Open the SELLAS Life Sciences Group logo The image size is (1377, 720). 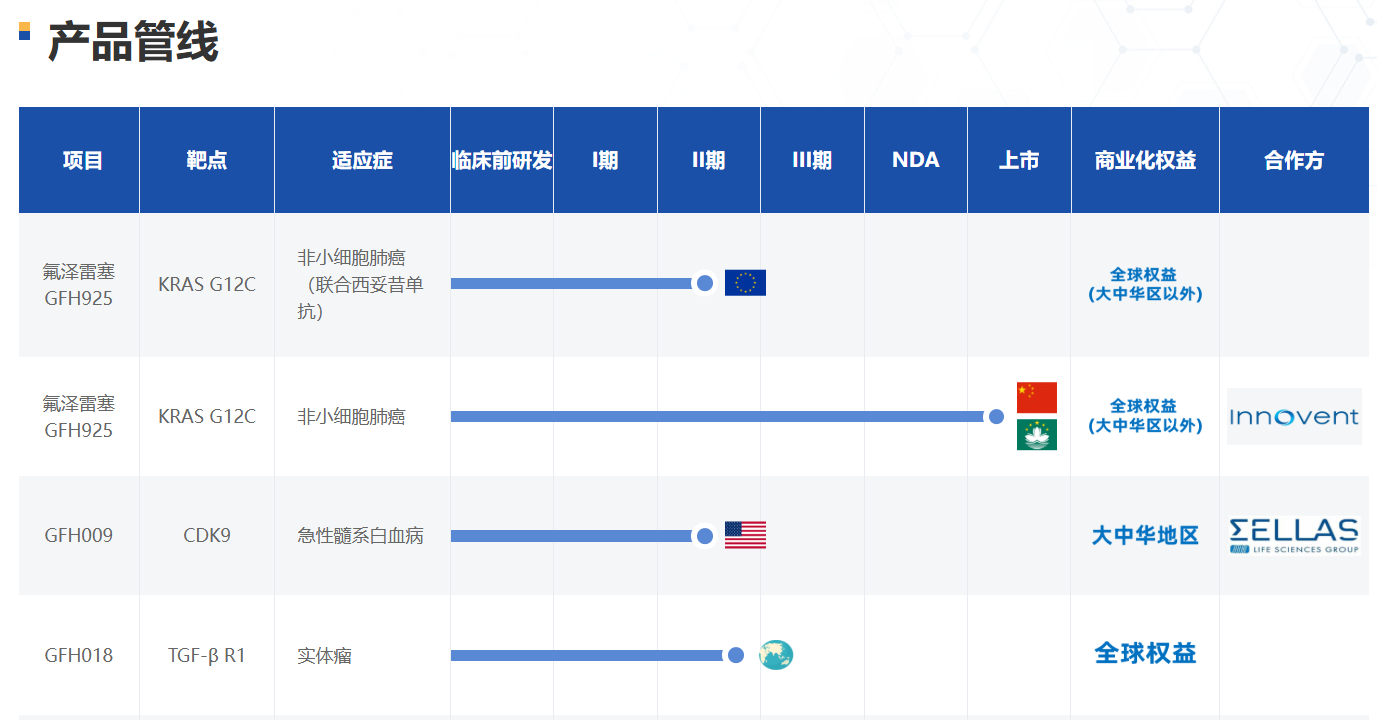(x=1294, y=536)
